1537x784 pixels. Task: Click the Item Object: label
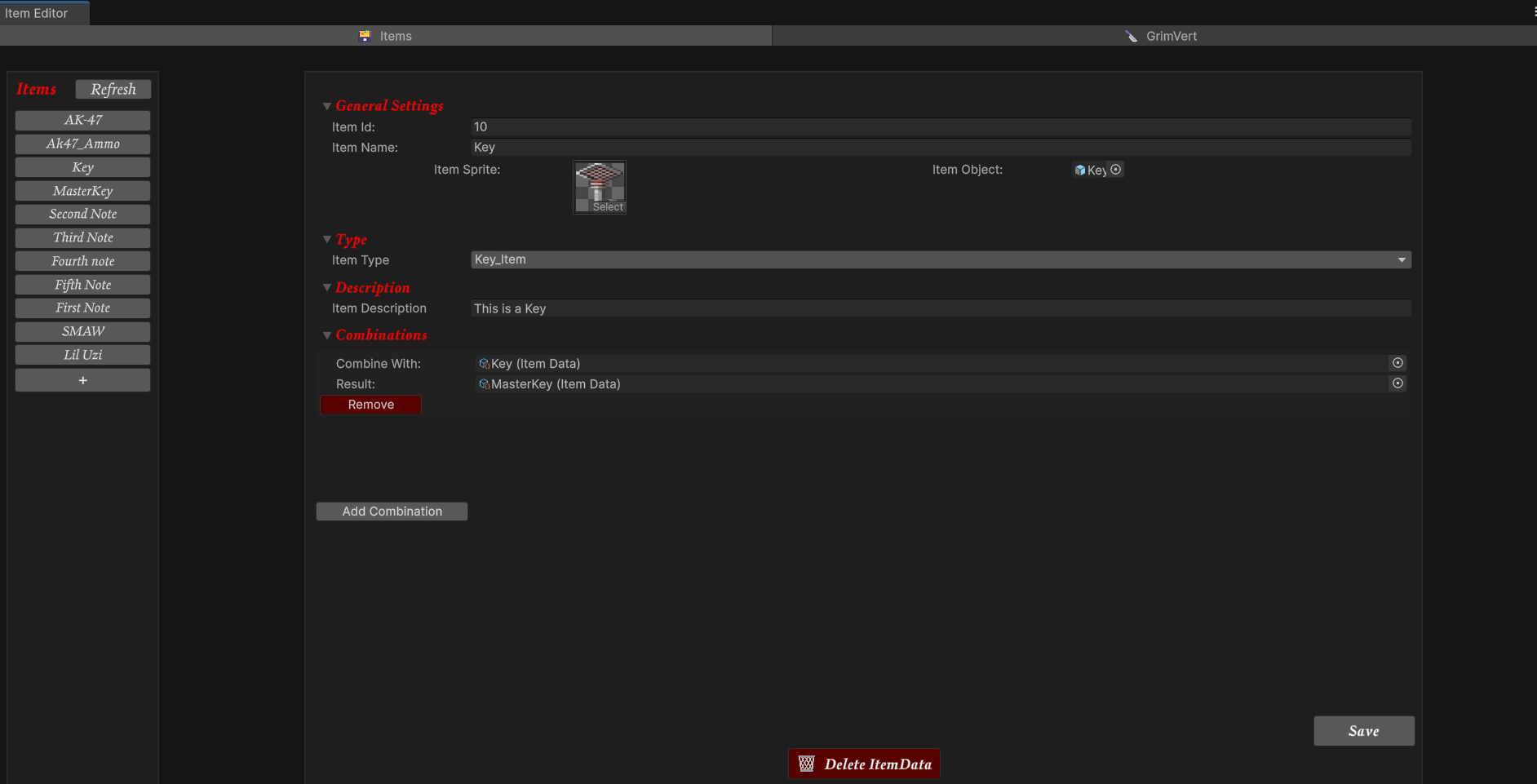968,170
